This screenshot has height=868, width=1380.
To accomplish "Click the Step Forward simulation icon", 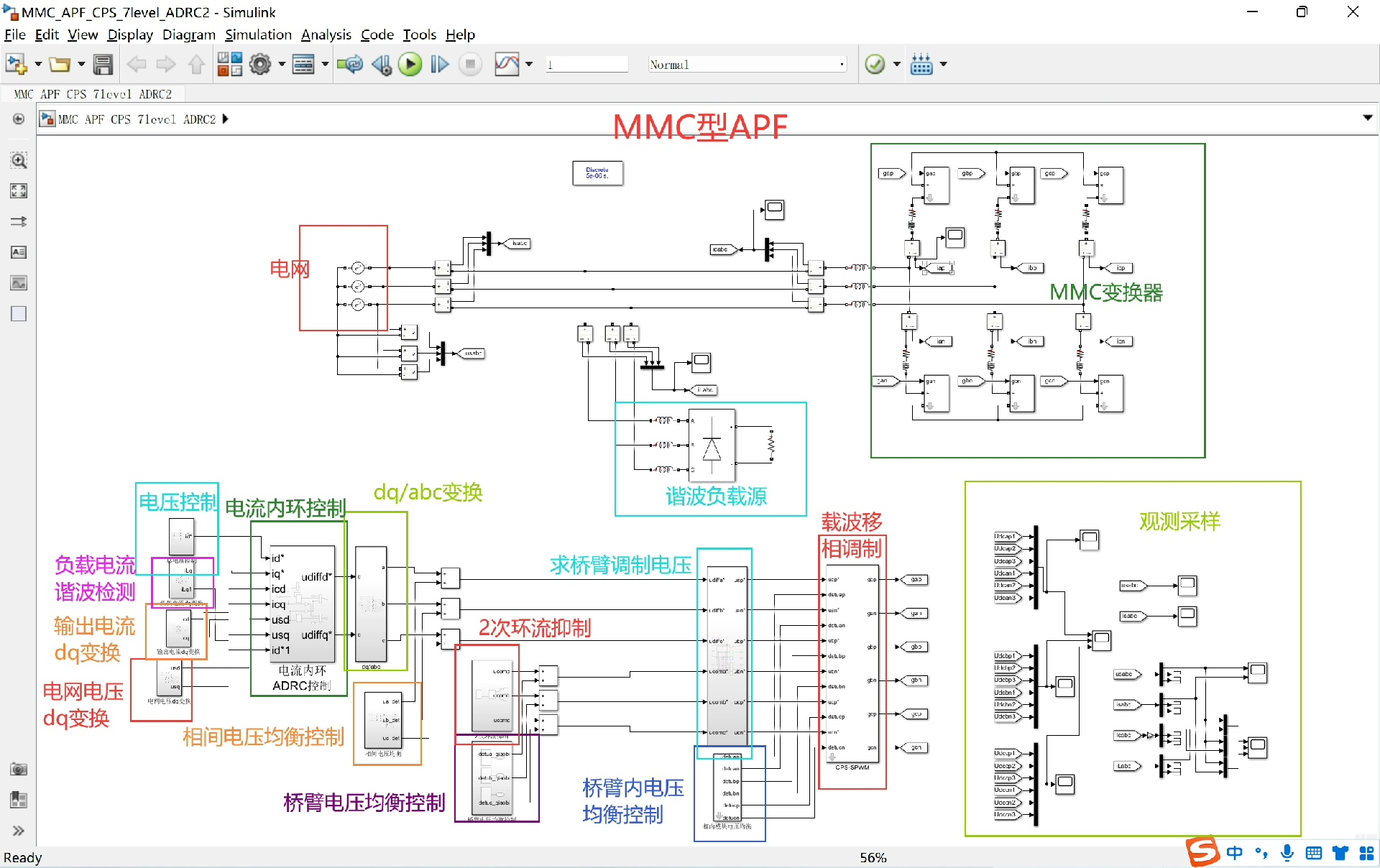I will coord(439,64).
